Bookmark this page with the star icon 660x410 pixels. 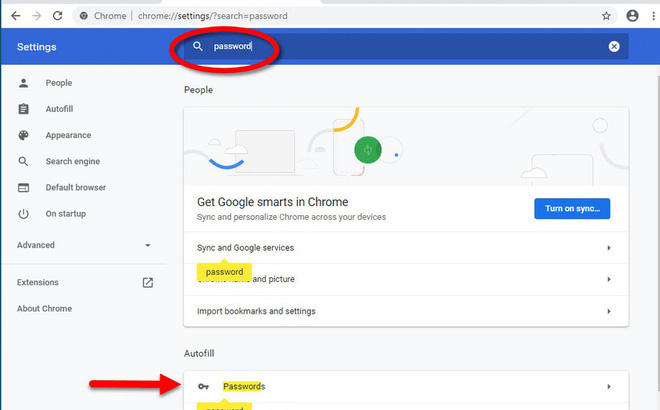(606, 16)
